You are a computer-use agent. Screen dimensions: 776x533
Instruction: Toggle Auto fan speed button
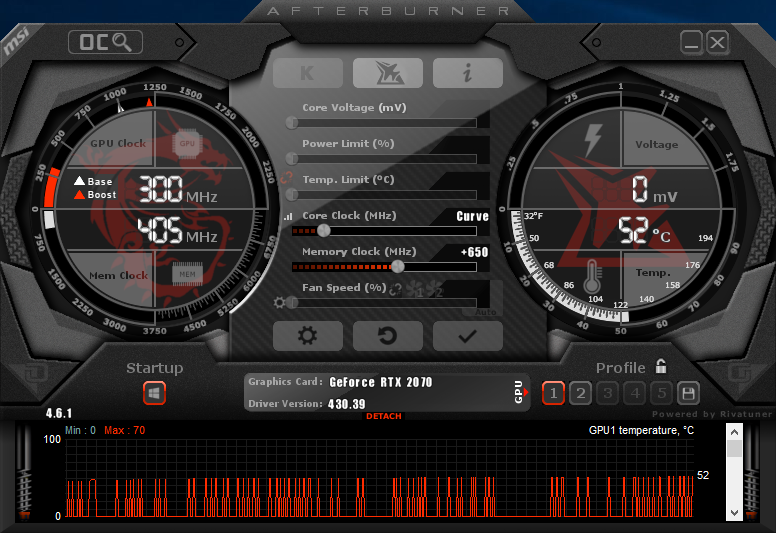(485, 312)
